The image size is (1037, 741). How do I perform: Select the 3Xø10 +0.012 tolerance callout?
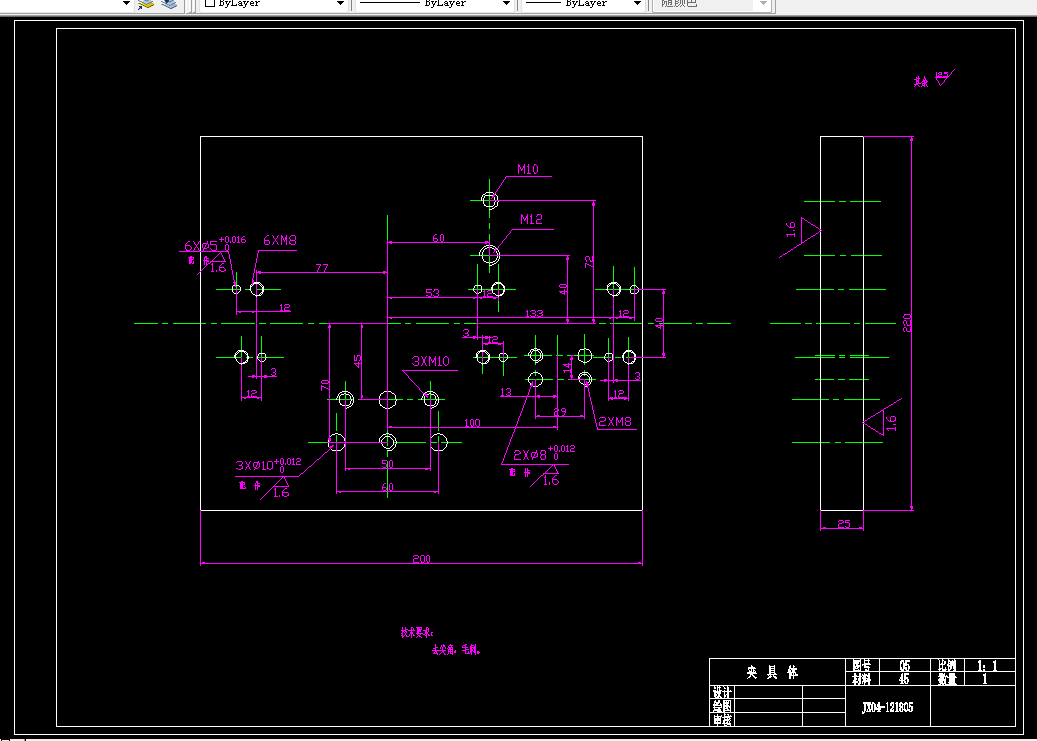point(269,465)
